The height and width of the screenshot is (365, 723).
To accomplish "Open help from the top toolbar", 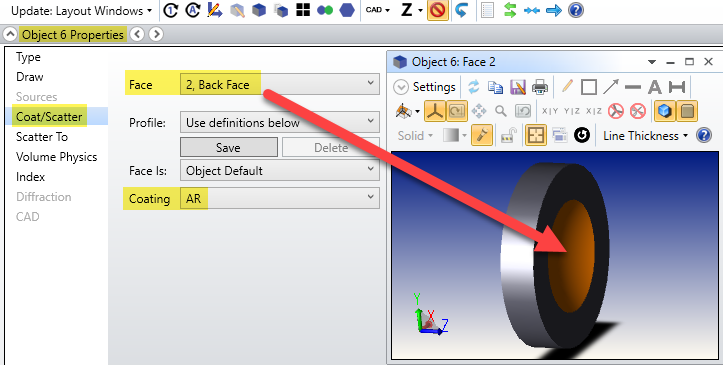I will click(576, 10).
